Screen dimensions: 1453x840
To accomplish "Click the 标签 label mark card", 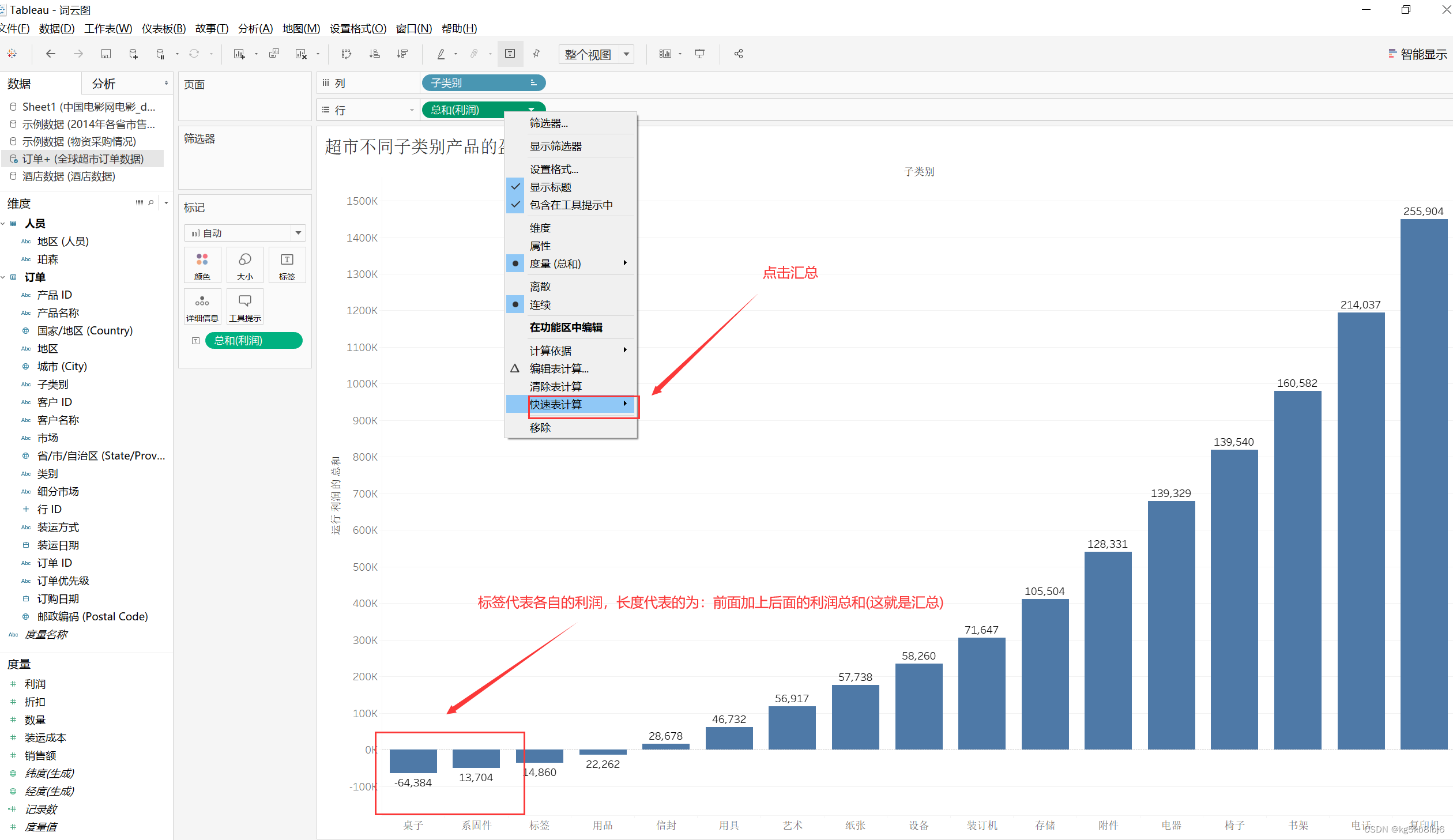I will pyautogui.click(x=287, y=265).
